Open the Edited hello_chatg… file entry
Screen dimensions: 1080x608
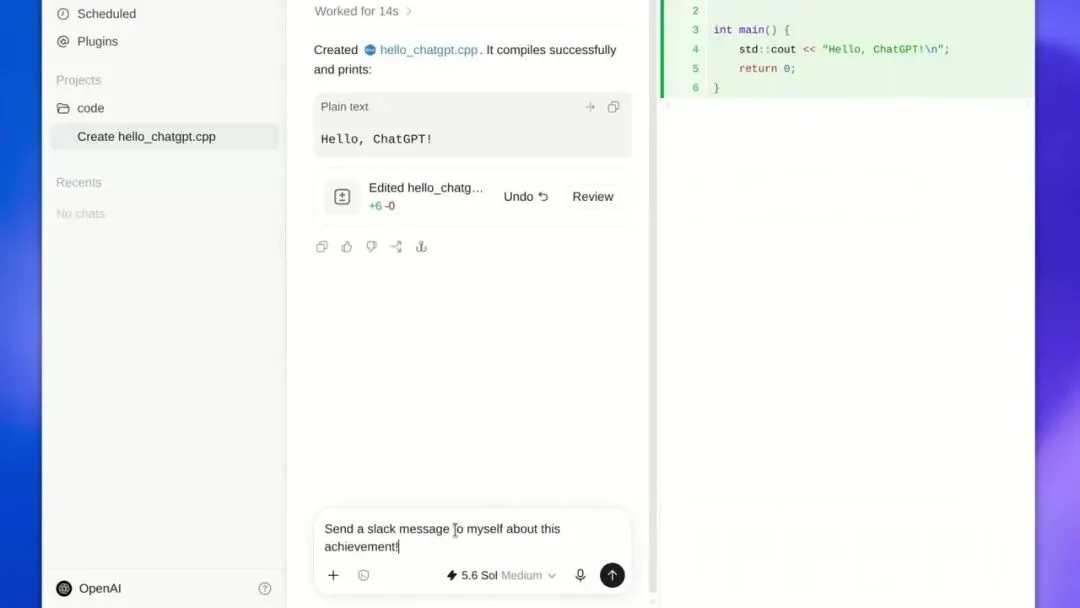426,187
